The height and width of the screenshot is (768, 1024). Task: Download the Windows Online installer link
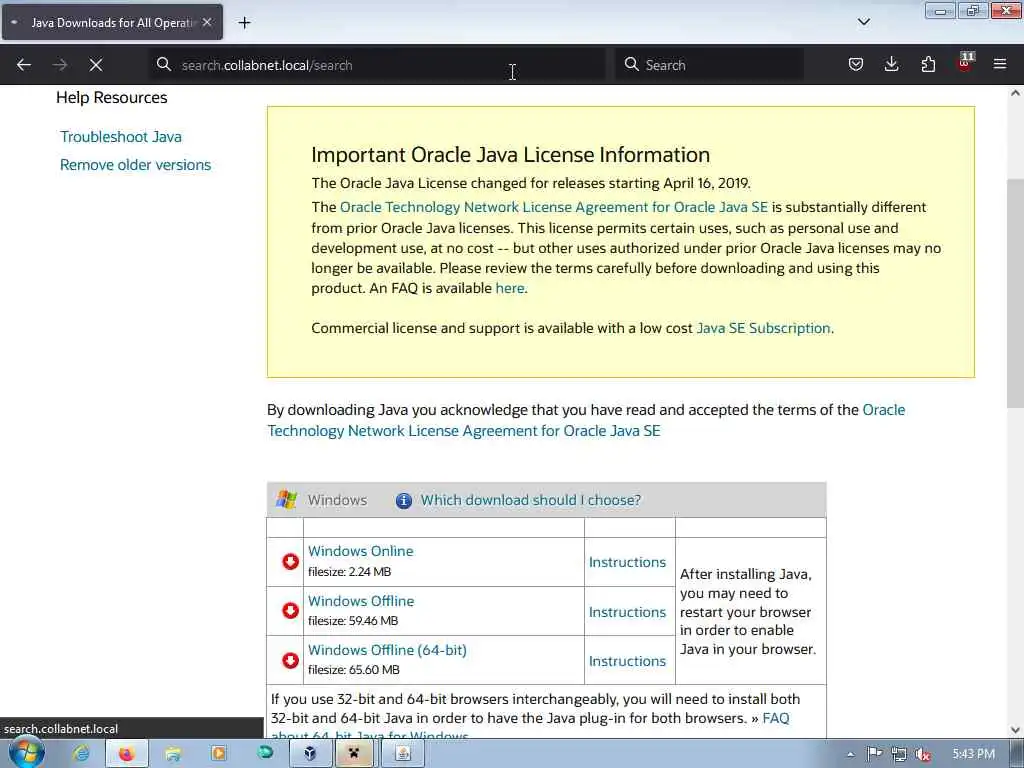pyautogui.click(x=360, y=551)
